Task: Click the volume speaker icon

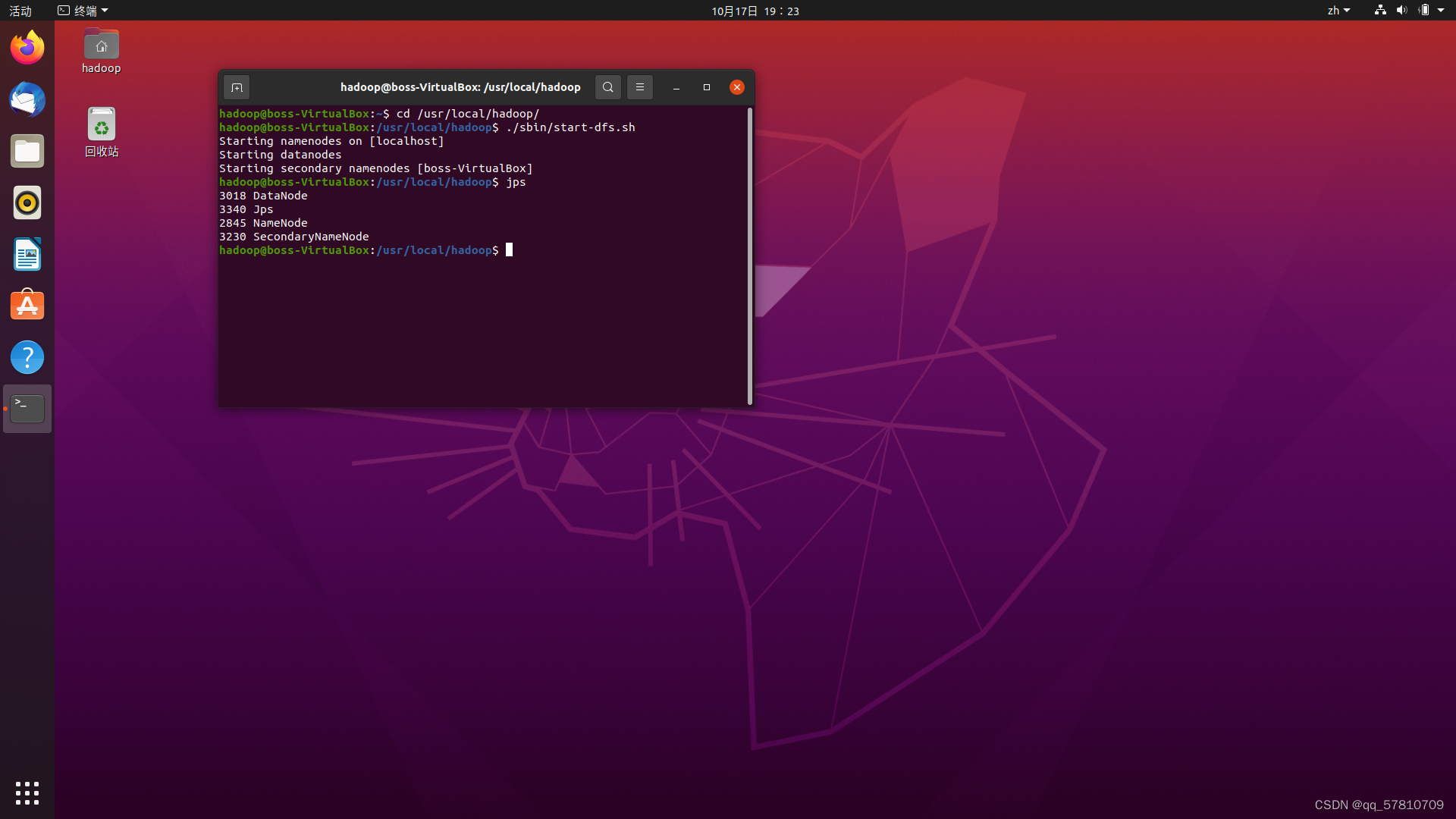Action: click(x=1401, y=10)
